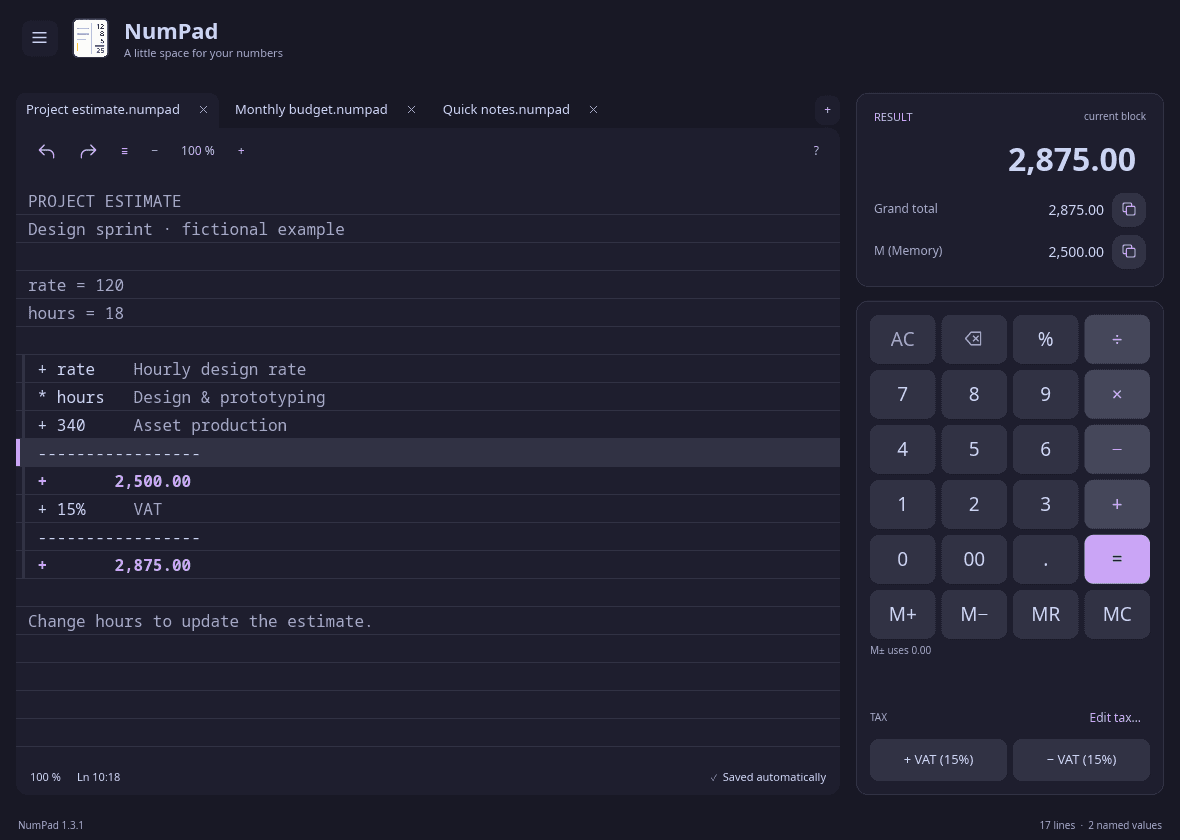This screenshot has width=1180, height=840.
Task: Click the '+ 340 Asset production' line
Action: click(x=427, y=425)
